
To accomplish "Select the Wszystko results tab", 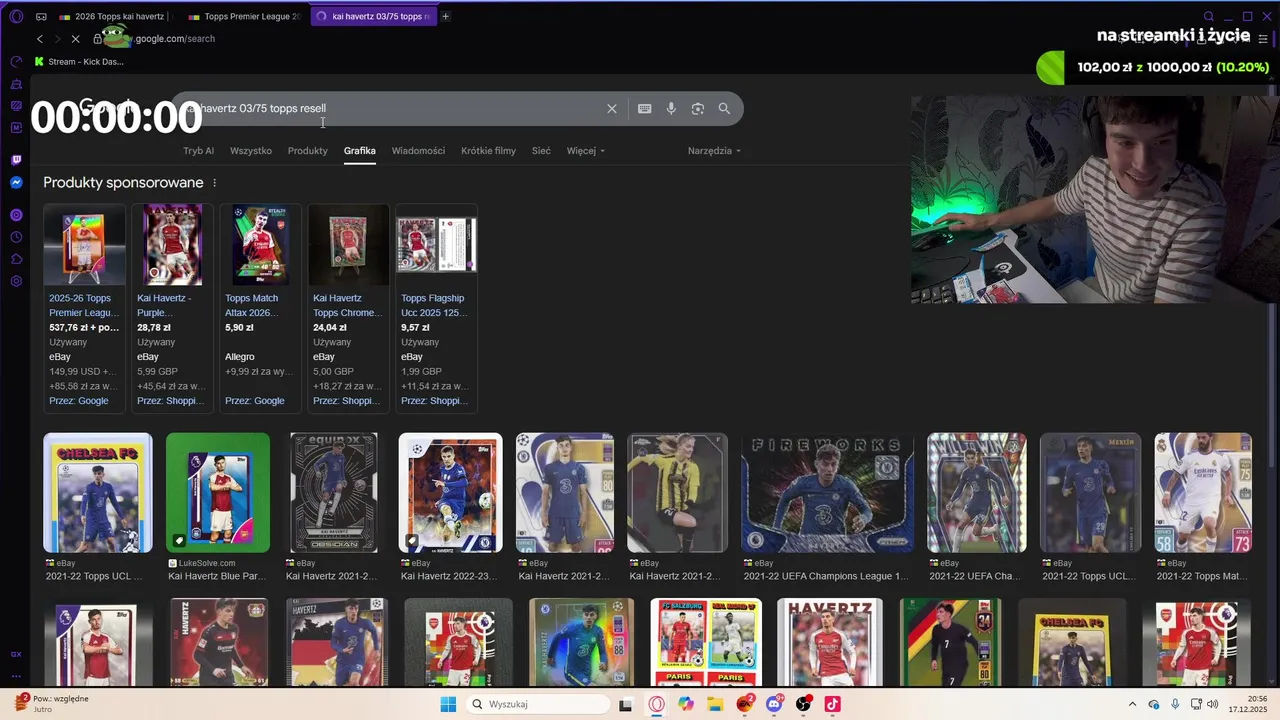I will tap(251, 151).
